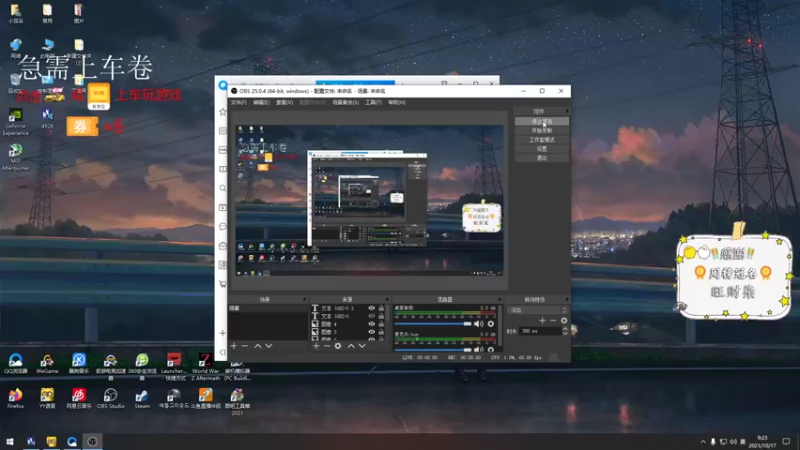The width and height of the screenshot is (800, 450).
Task: Open the View menu in OBS
Action: [284, 103]
